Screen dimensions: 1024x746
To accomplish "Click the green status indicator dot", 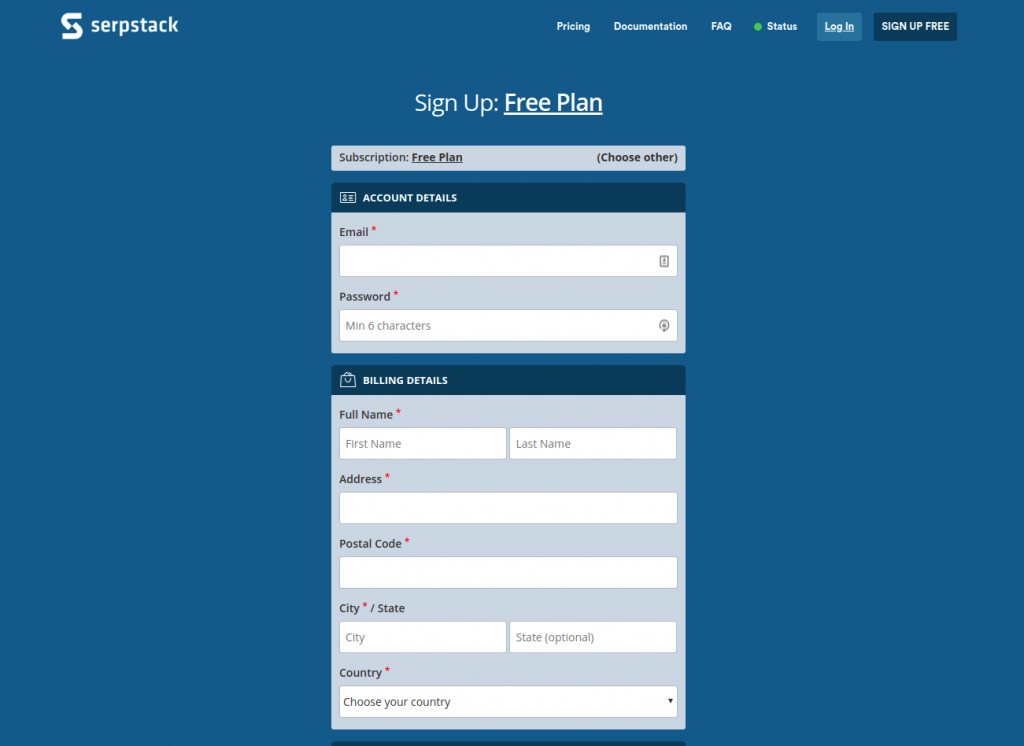I will tap(757, 26).
